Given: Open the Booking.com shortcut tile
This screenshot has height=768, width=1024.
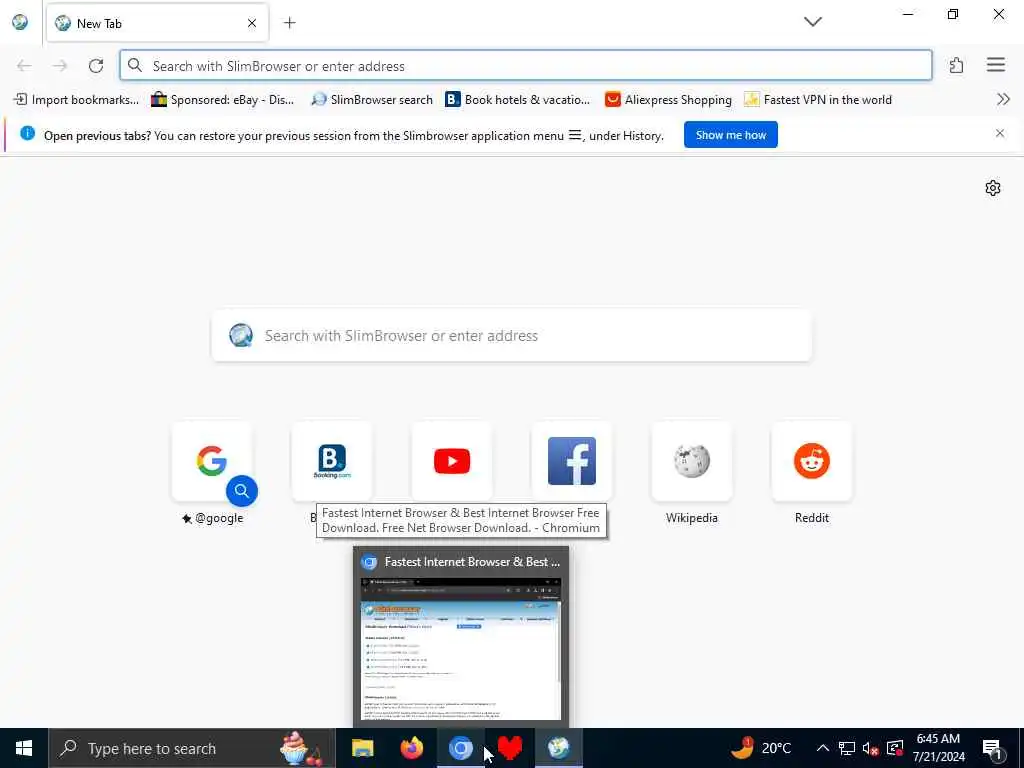Looking at the screenshot, I should (x=332, y=461).
